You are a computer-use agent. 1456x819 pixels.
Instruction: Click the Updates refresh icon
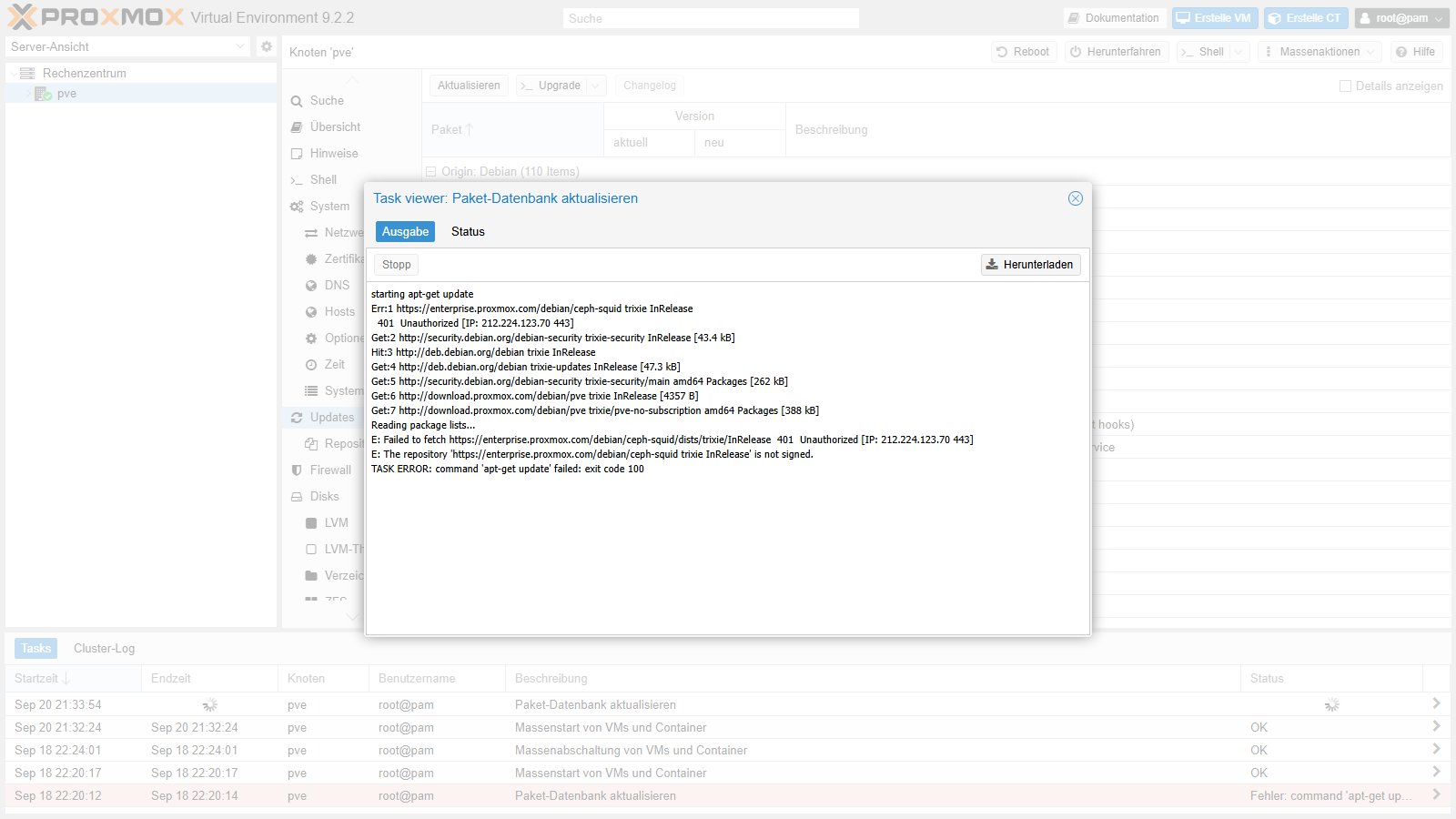pyautogui.click(x=297, y=418)
